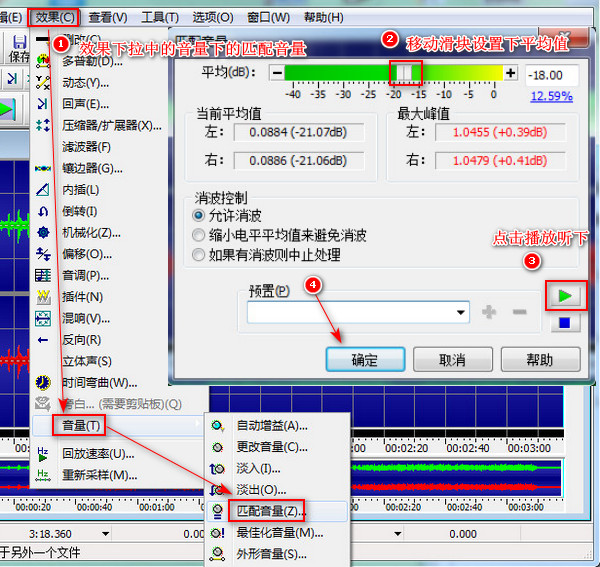Select 缩小电平平均值来避免消波 option
The height and width of the screenshot is (567, 600).
198,235
